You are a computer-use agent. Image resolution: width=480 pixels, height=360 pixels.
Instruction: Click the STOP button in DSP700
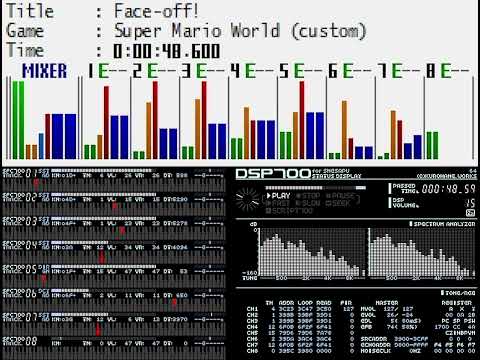click(308, 196)
